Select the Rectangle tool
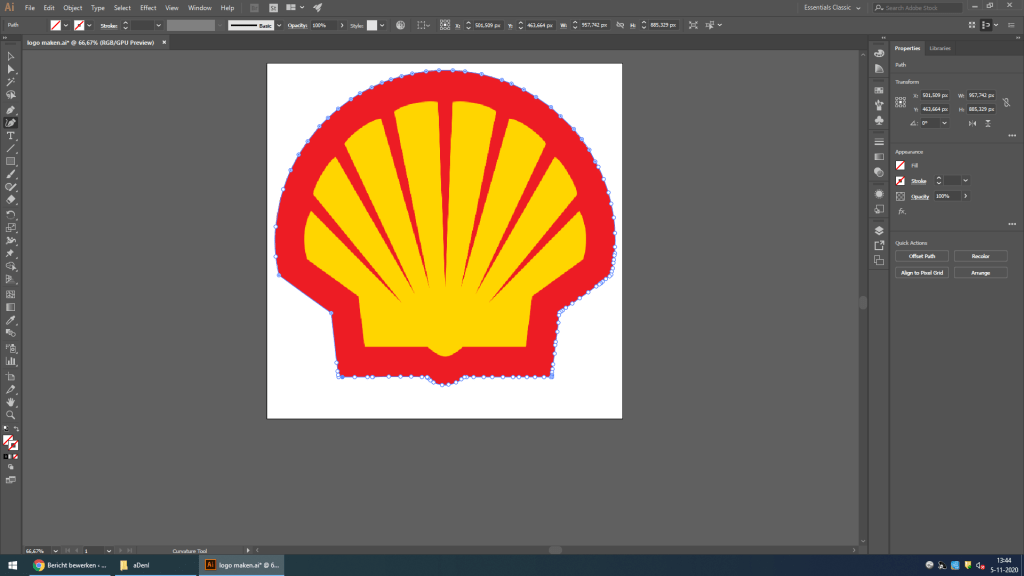The height and width of the screenshot is (576, 1024). tap(11, 161)
